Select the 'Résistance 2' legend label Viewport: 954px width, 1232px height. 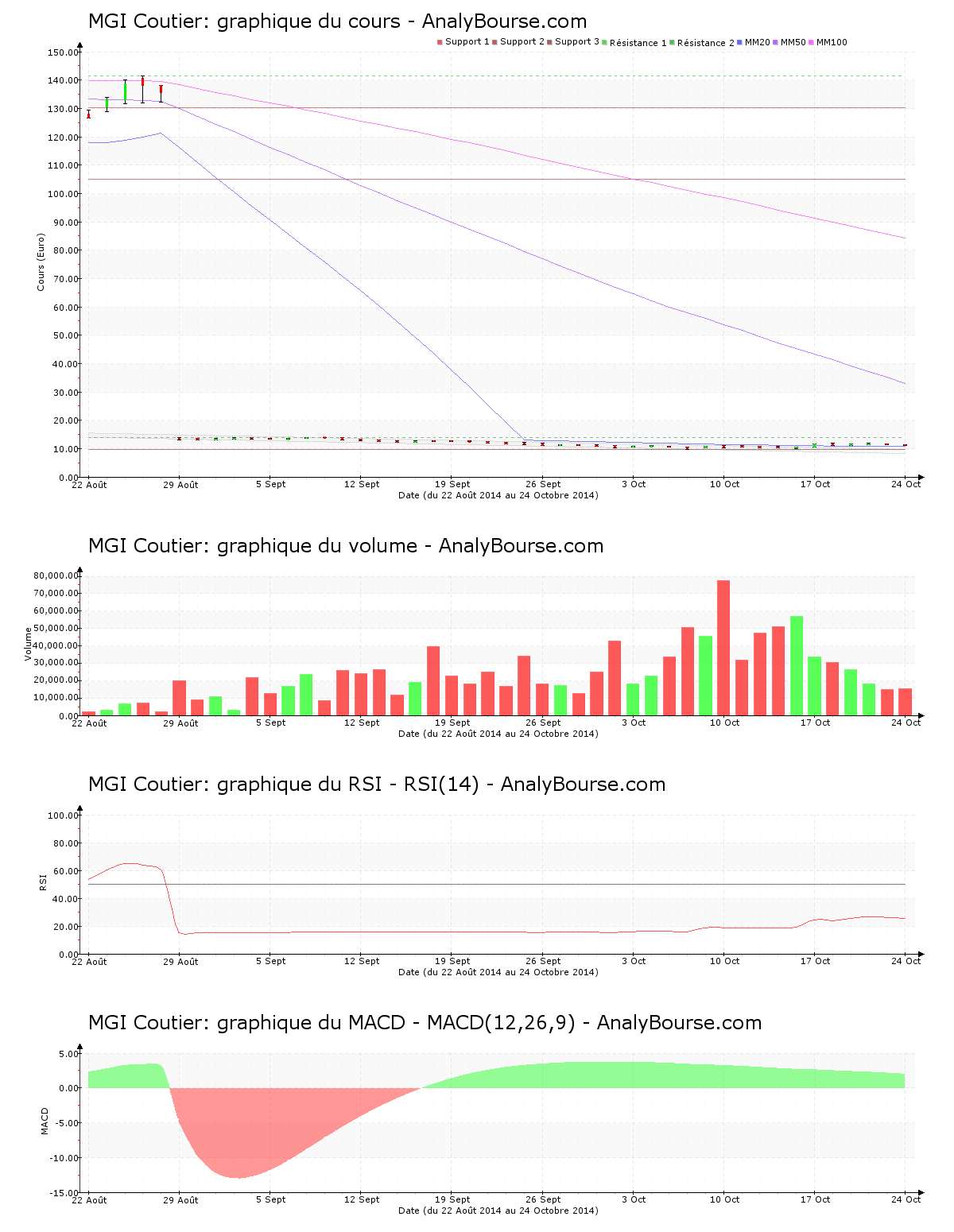pos(706,43)
